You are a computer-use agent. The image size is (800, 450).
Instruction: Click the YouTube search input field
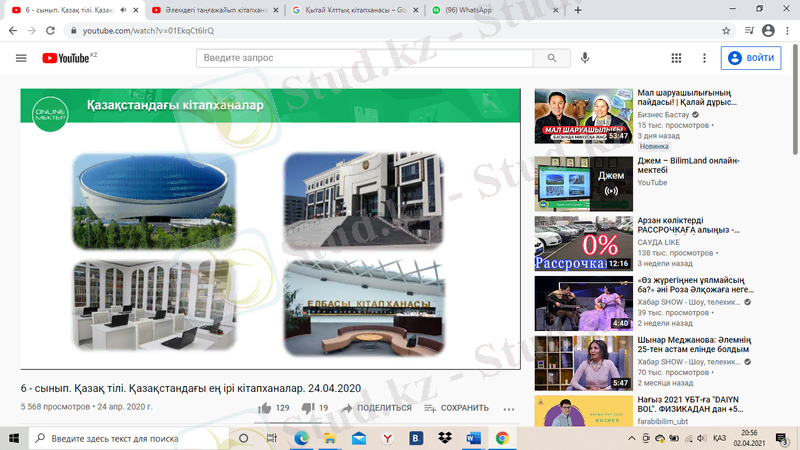tap(365, 58)
